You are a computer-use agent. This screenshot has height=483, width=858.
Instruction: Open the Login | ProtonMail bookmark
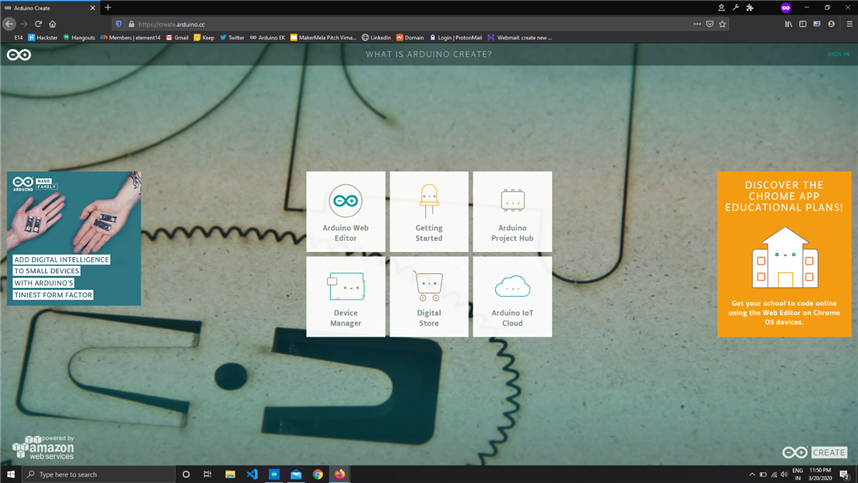(x=455, y=38)
